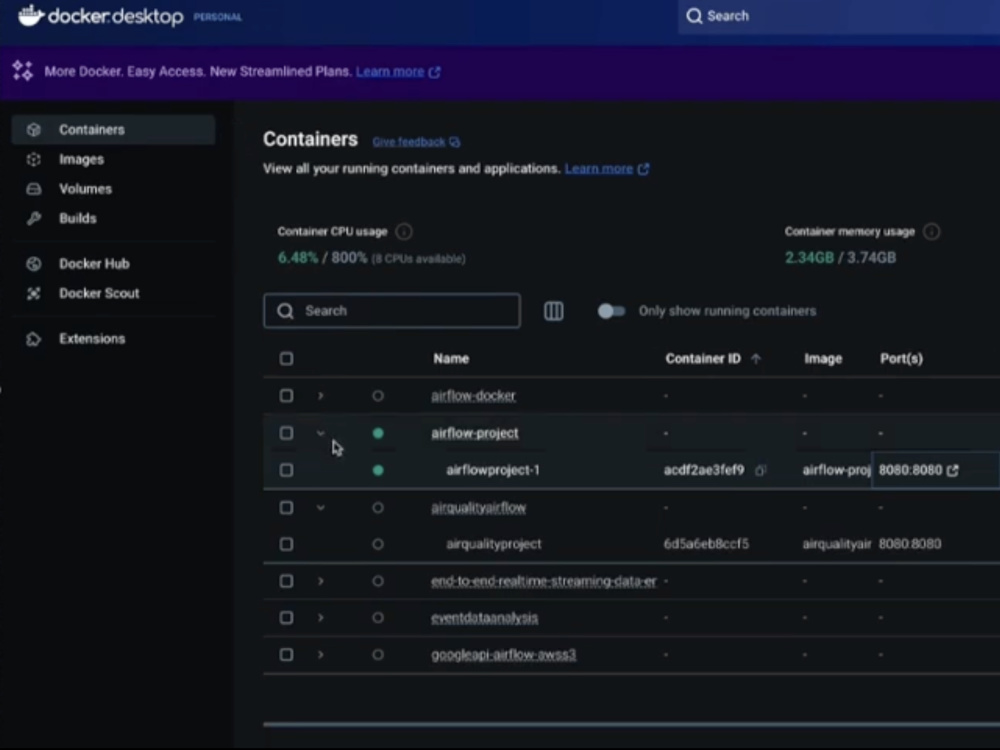Check the airqualityproject row checkbox
The image size is (1000, 750).
(x=286, y=545)
